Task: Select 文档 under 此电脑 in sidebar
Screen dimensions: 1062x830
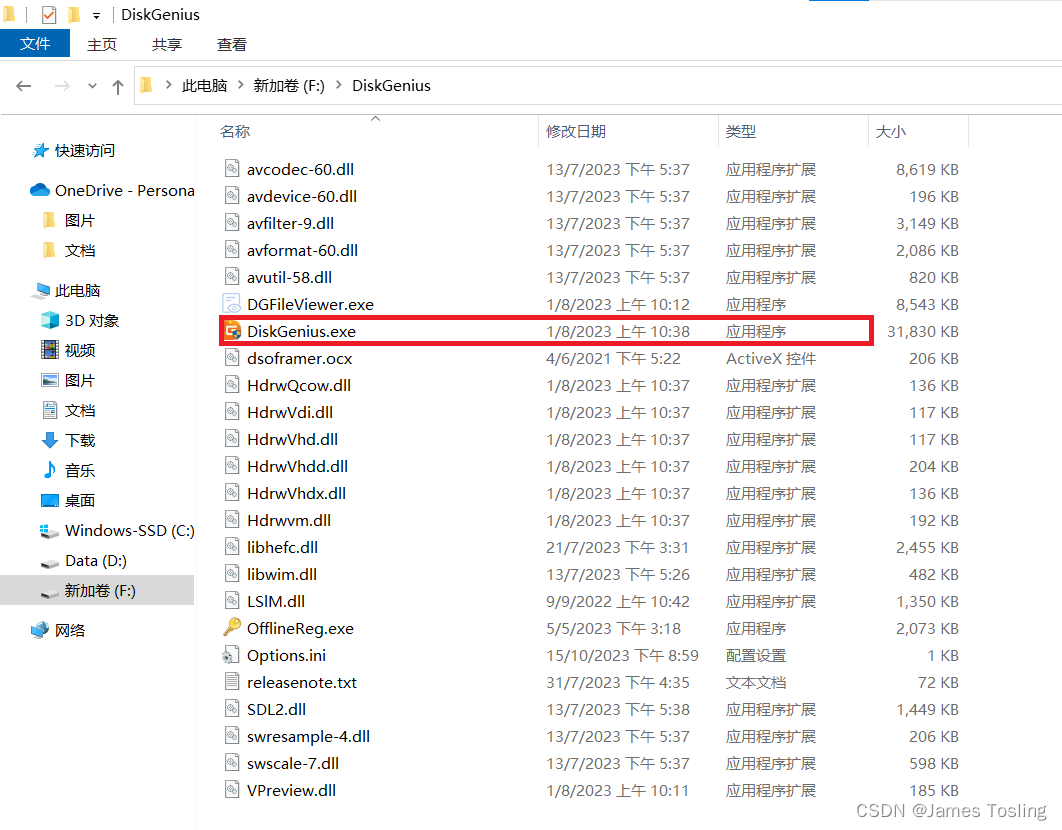Action: tap(79, 411)
